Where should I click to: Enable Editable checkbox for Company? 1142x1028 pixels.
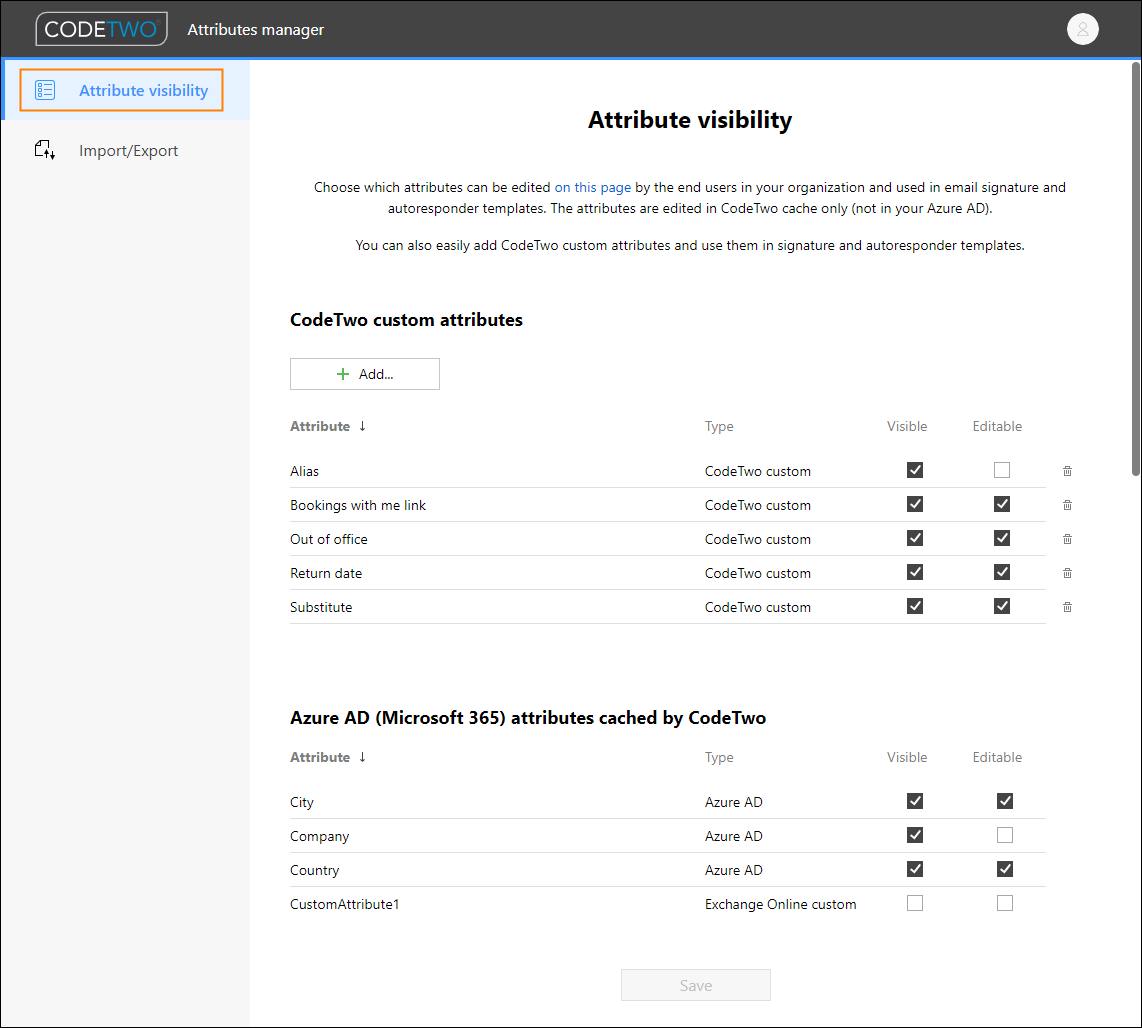[x=1005, y=835]
